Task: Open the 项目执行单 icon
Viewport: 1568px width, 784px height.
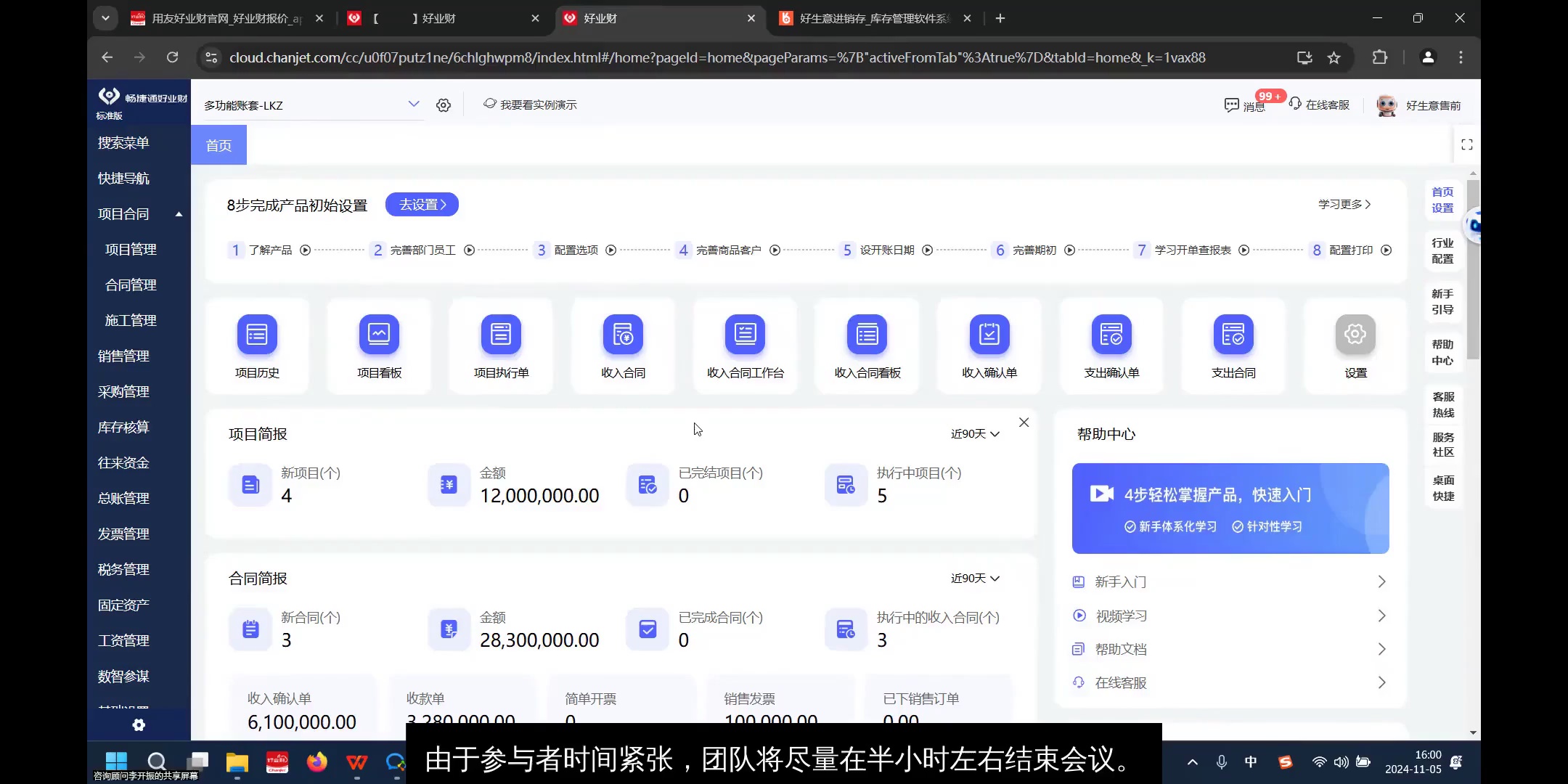Action: click(x=501, y=335)
